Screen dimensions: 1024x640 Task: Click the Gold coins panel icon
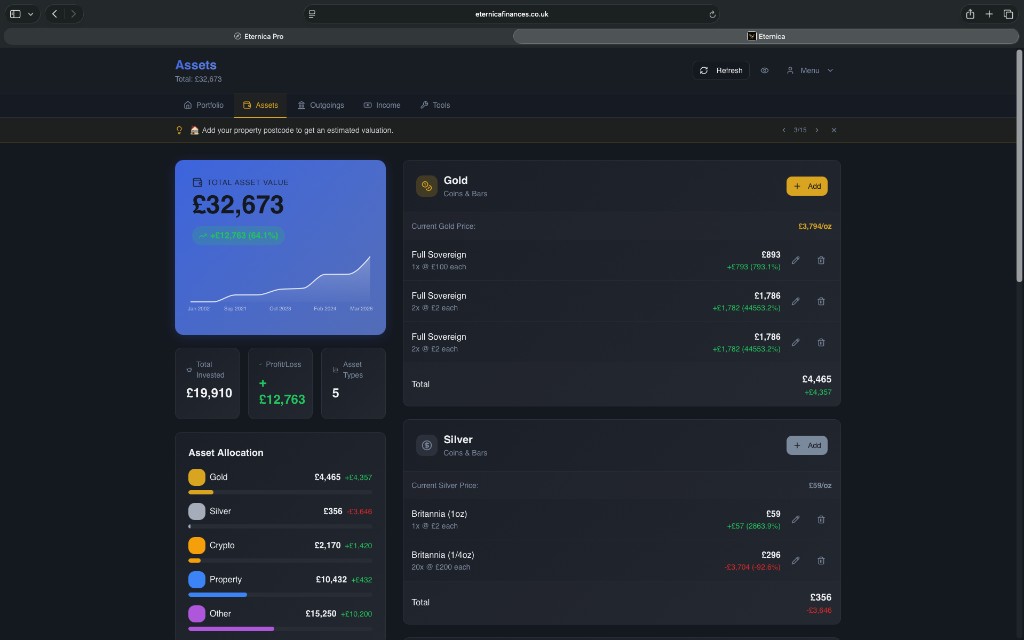point(425,185)
